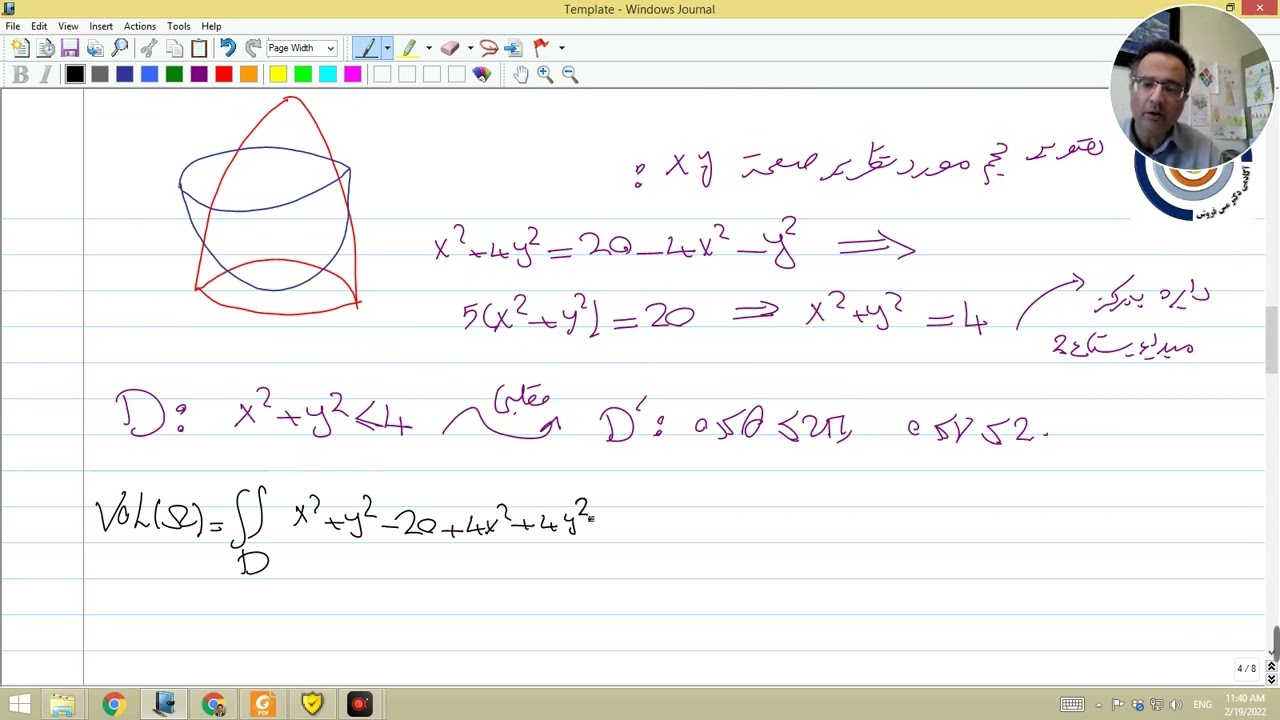The height and width of the screenshot is (720, 1280).
Task: Click the Redo arrow icon
Action: coord(253,48)
